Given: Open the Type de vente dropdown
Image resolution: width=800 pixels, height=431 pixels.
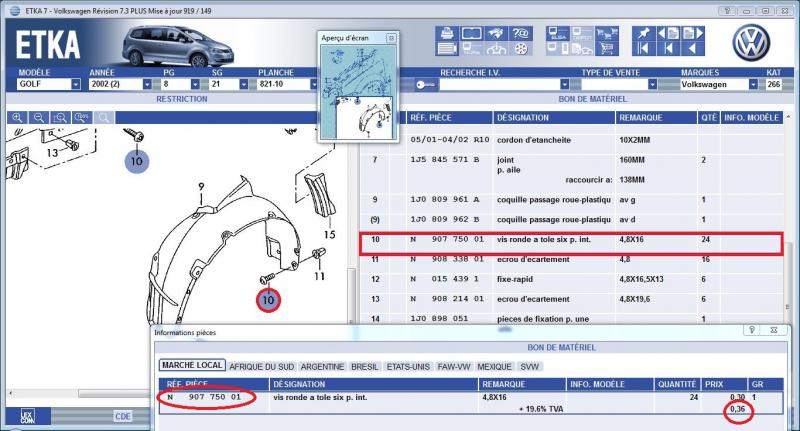Looking at the screenshot, I should point(652,84).
